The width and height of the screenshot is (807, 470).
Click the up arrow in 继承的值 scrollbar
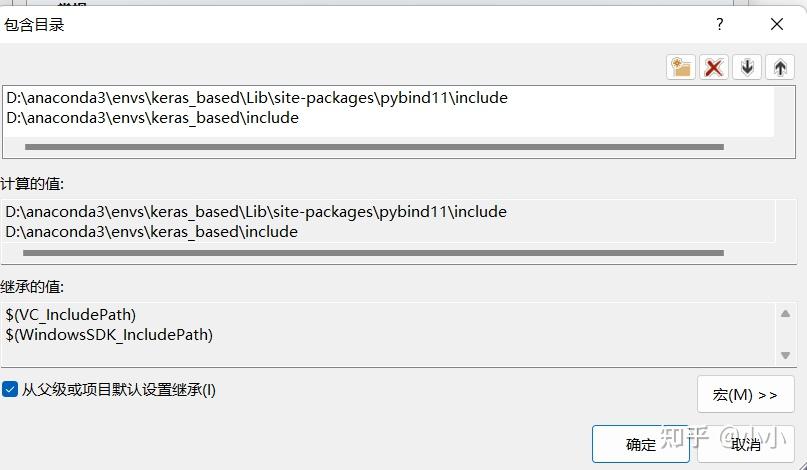pyautogui.click(x=785, y=314)
